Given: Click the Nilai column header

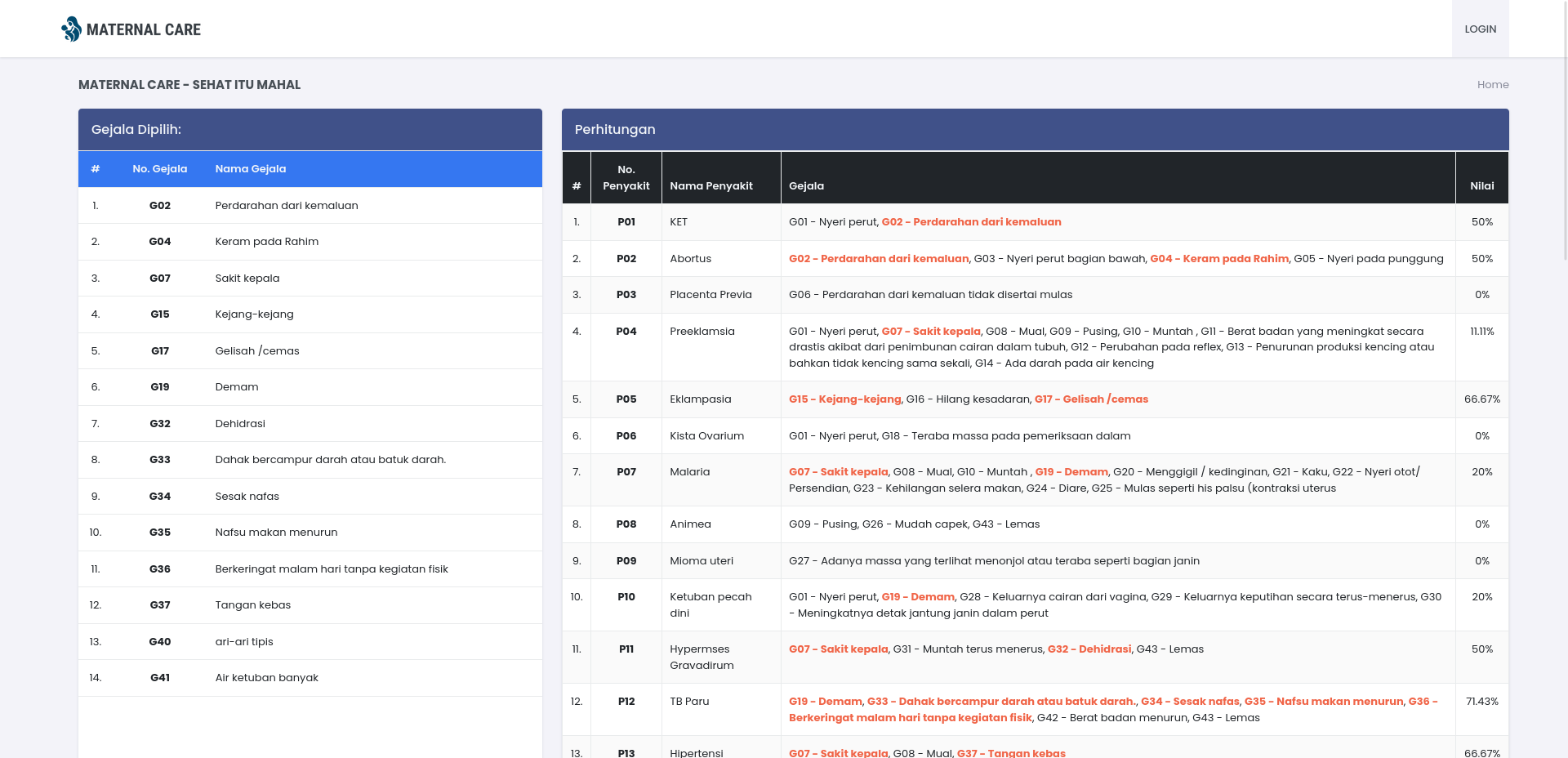Looking at the screenshot, I should (x=1481, y=186).
